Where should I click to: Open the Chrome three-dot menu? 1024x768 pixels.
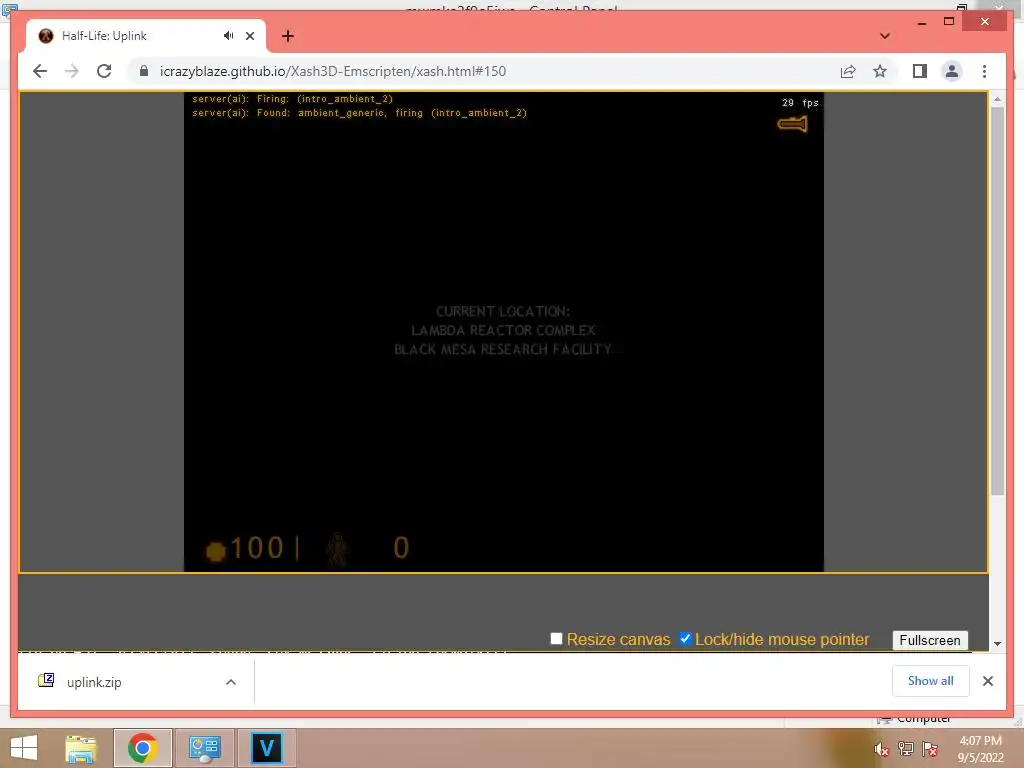coord(984,71)
